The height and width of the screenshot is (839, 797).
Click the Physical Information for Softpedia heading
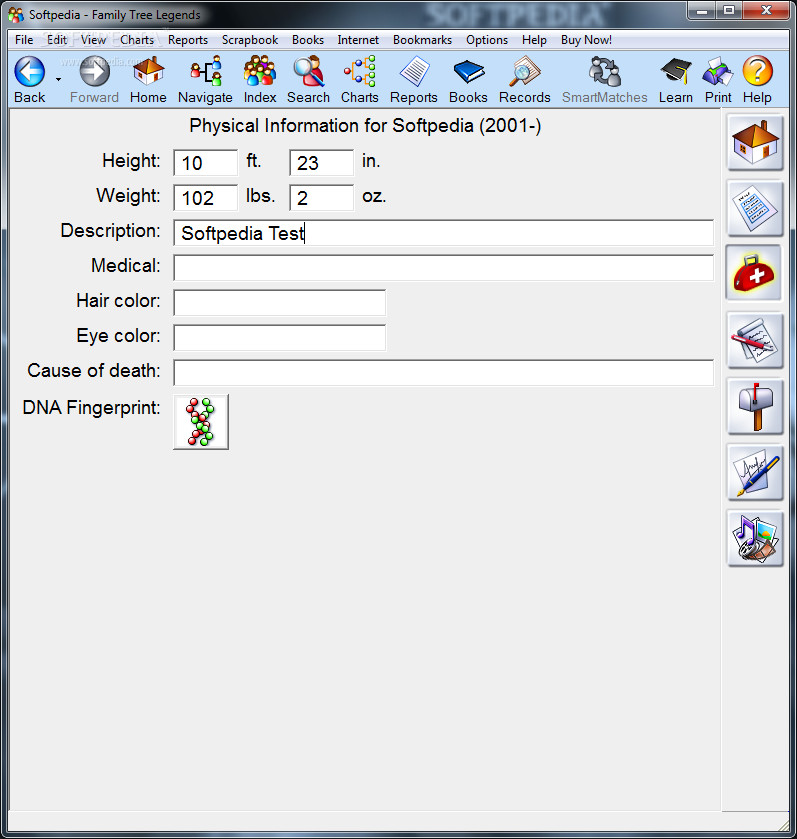tap(365, 126)
